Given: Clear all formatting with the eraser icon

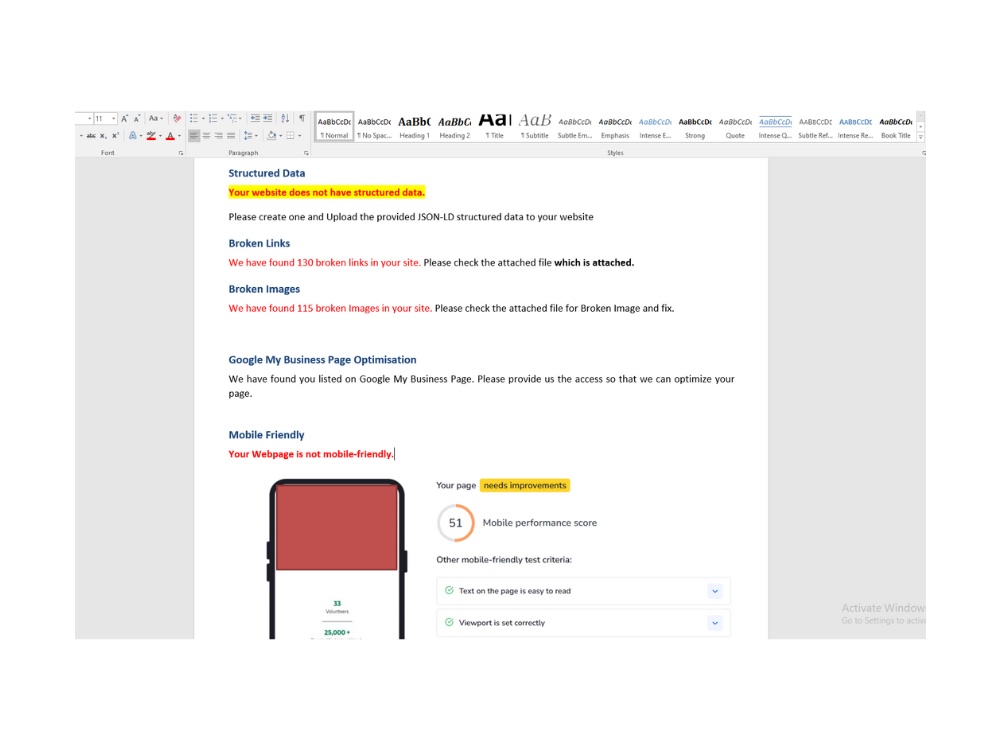Looking at the screenshot, I should [x=177, y=119].
